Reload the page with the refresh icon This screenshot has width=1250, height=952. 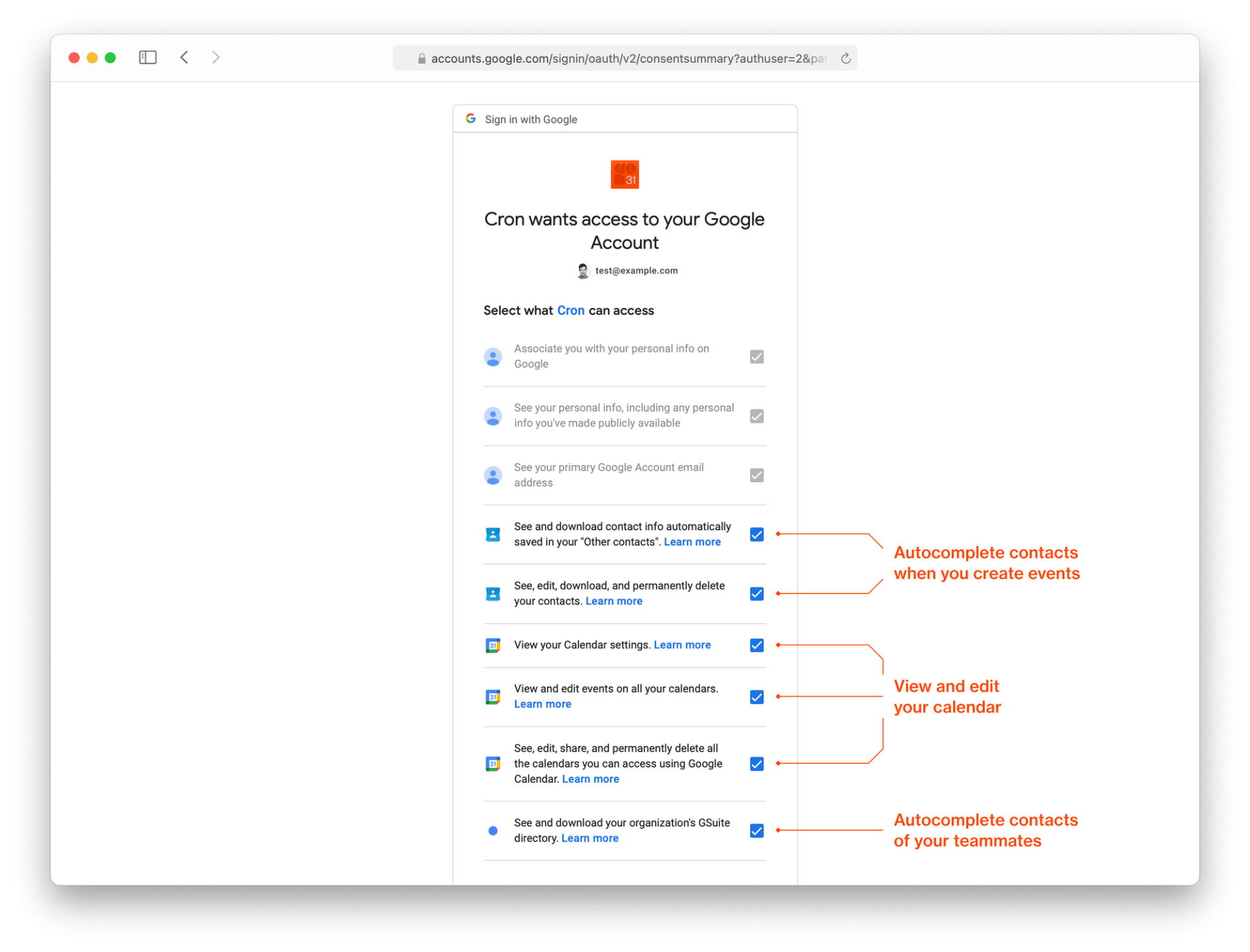pyautogui.click(x=846, y=59)
